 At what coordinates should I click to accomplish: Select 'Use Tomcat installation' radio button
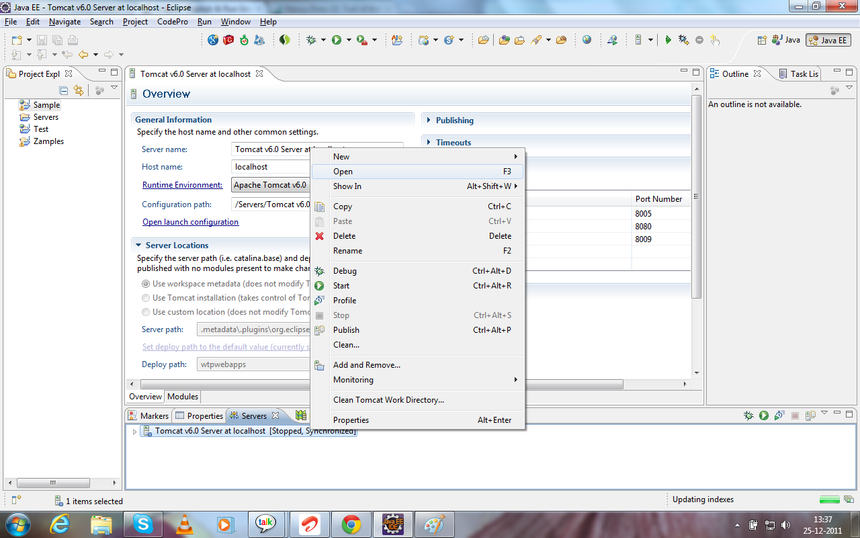(x=146, y=298)
